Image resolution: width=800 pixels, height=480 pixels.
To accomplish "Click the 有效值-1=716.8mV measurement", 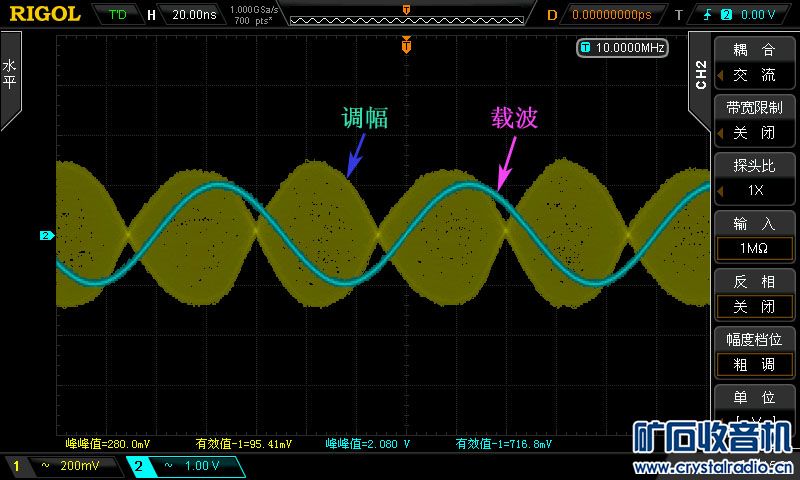I will coord(504,444).
